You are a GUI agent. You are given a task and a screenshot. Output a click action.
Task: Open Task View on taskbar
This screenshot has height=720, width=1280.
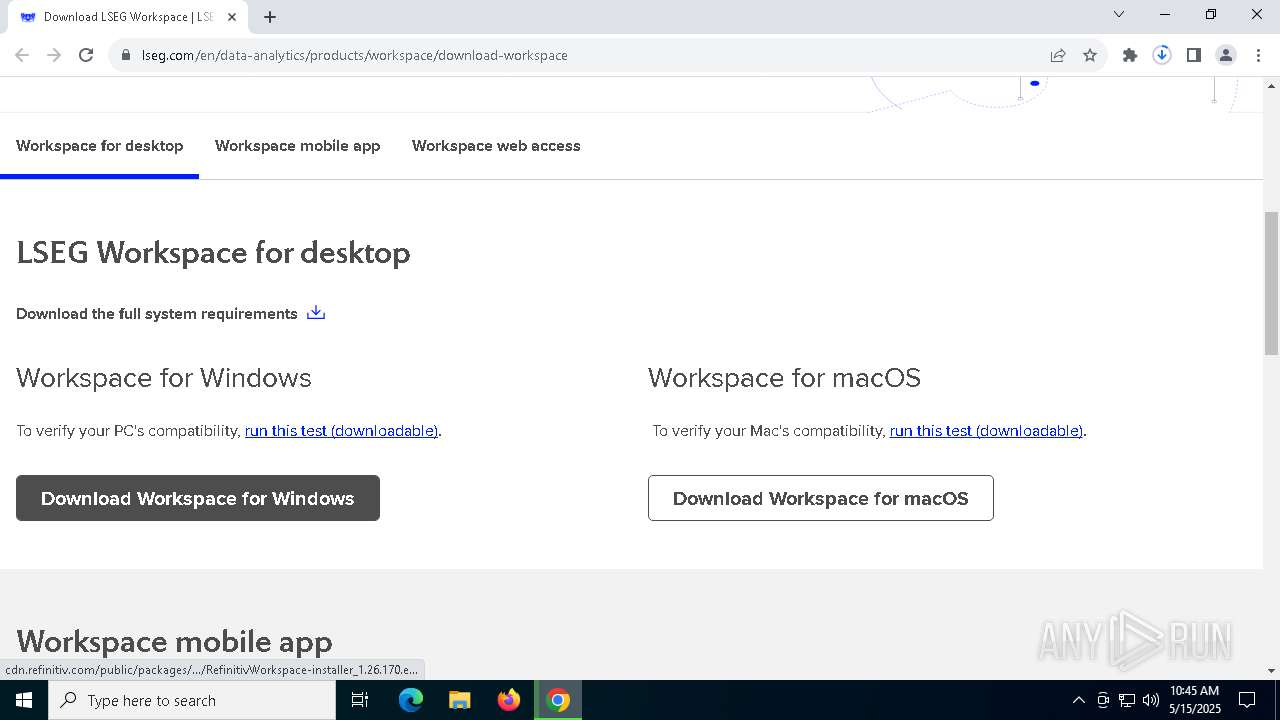point(360,700)
